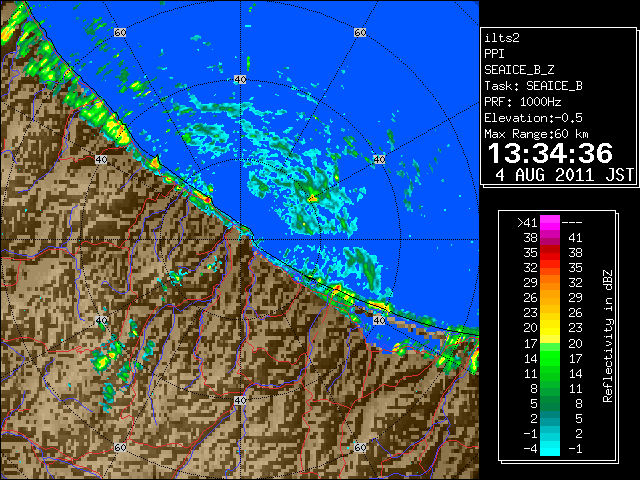Image resolution: width=640 pixels, height=480 pixels.
Task: Click the orange 29 dBZ legend color band
Action: [550, 283]
